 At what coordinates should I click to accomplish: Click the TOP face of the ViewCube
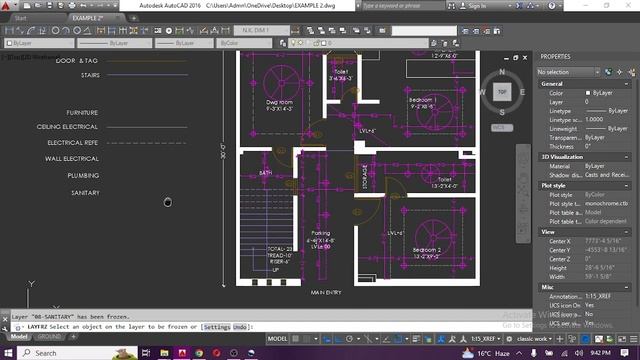(x=502, y=92)
